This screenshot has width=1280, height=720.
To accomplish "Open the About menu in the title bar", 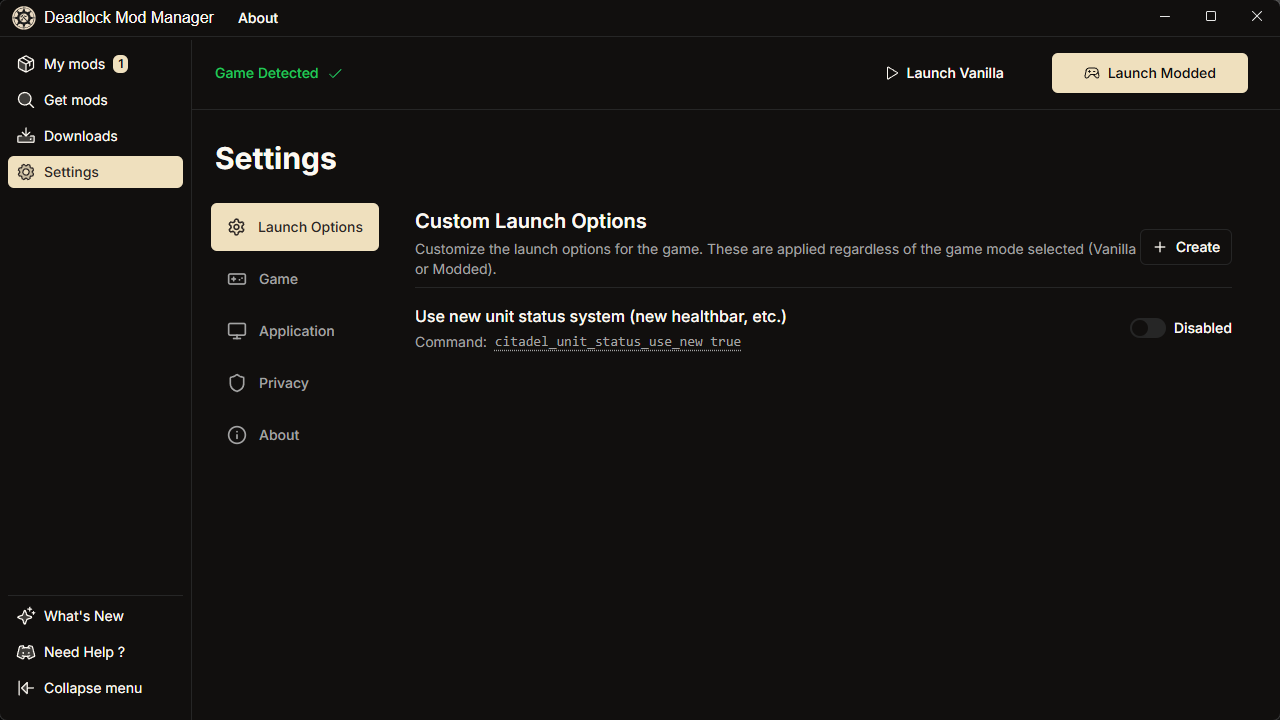I will (257, 17).
